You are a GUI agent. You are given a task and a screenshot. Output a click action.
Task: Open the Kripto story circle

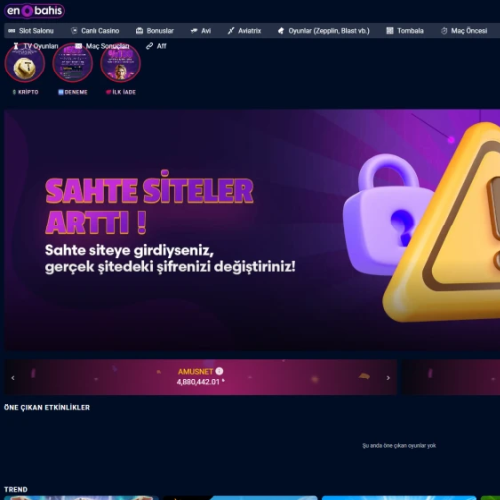click(x=25, y=63)
